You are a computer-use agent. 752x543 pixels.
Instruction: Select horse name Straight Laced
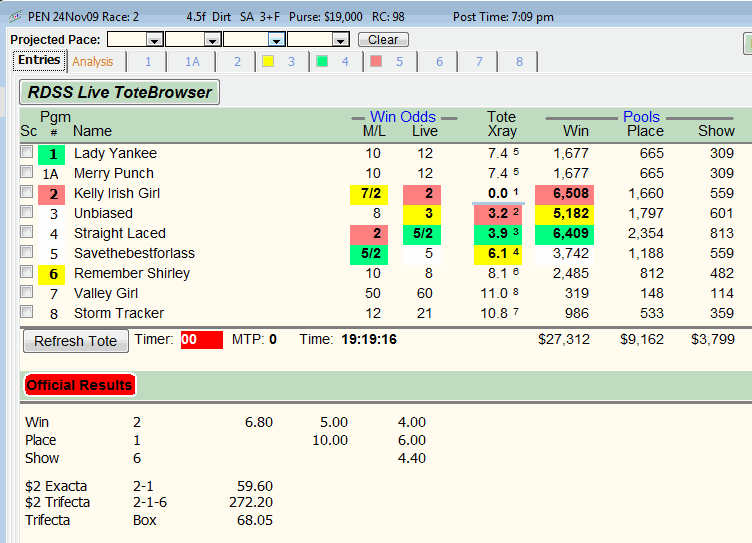tap(120, 234)
